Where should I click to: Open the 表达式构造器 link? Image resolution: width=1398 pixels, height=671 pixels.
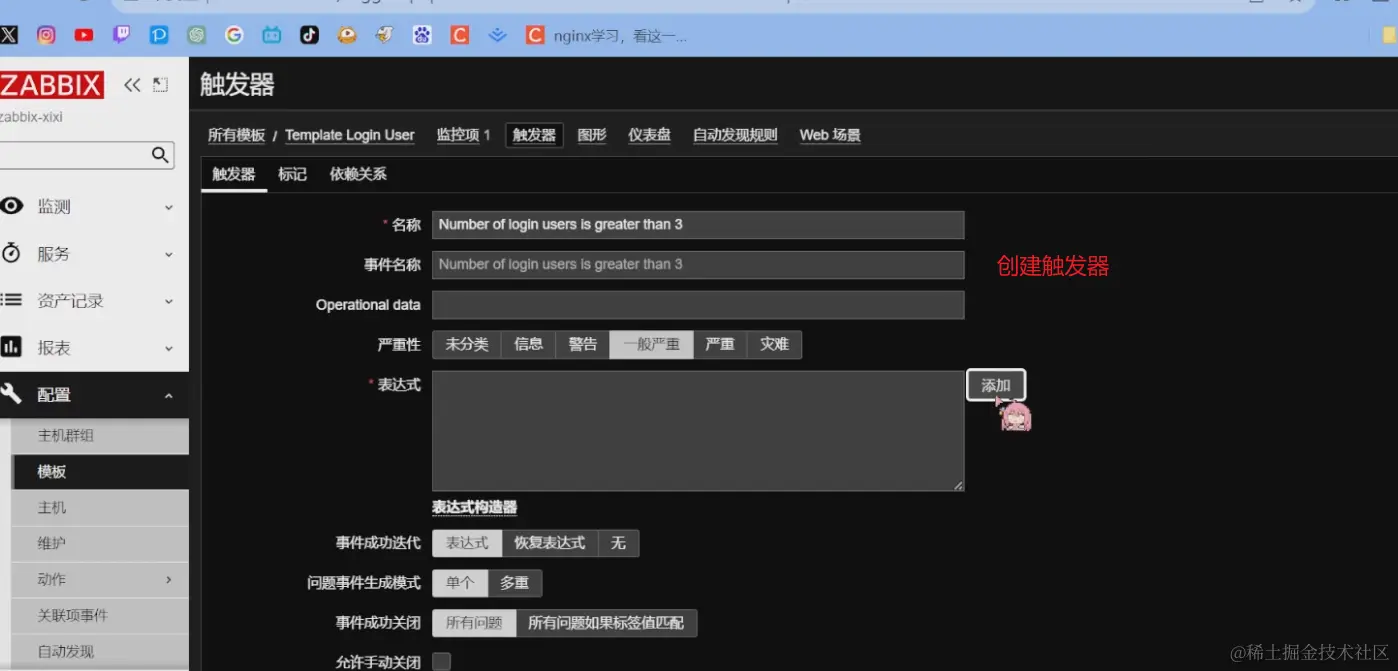474,508
